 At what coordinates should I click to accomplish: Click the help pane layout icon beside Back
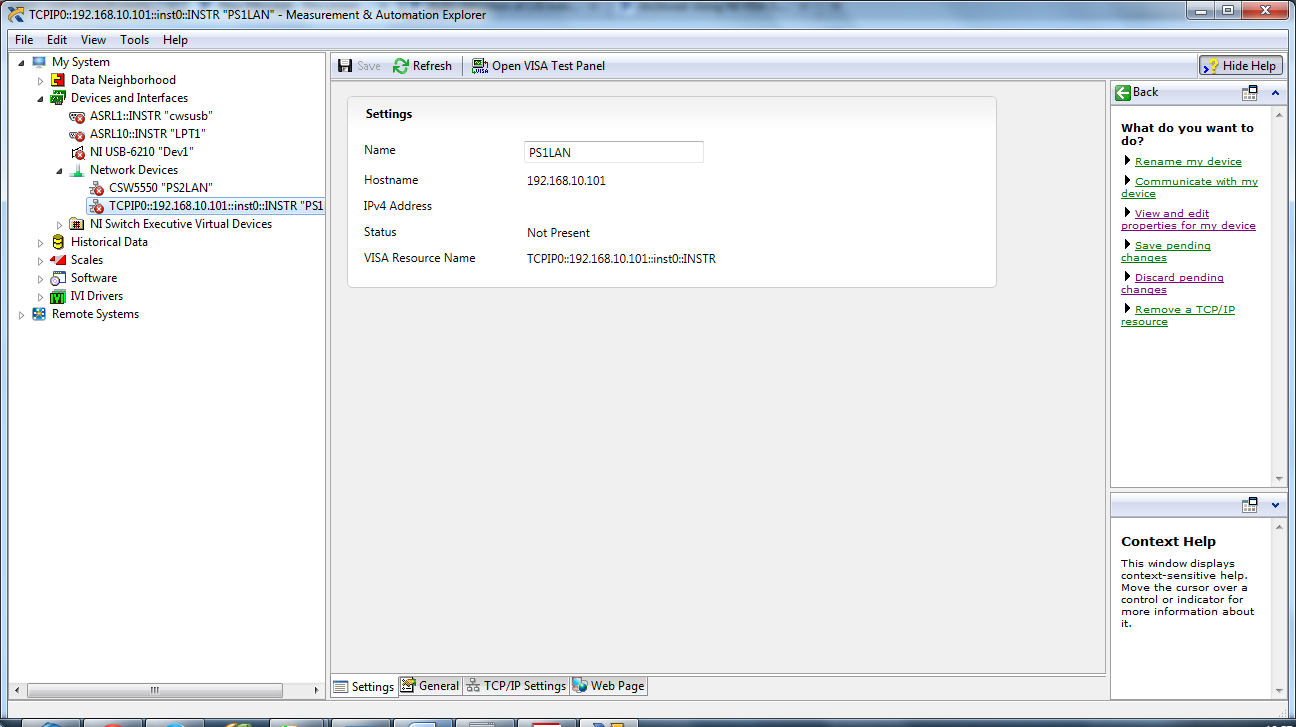pos(1250,92)
